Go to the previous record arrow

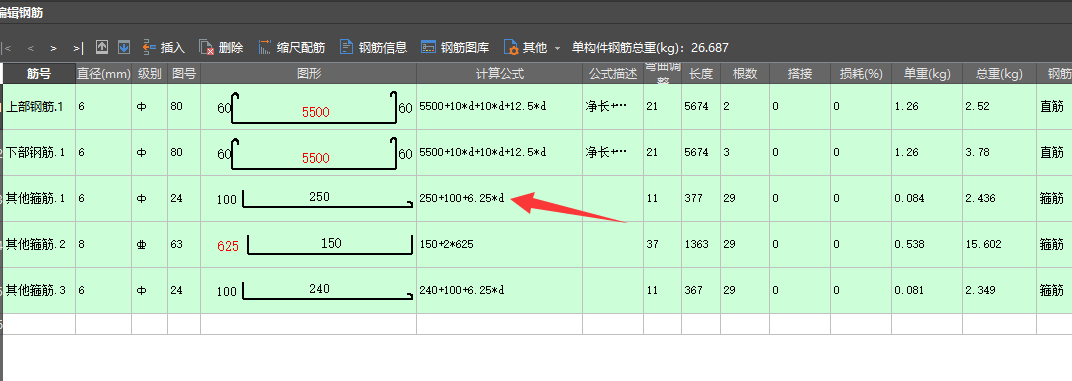pos(30,48)
